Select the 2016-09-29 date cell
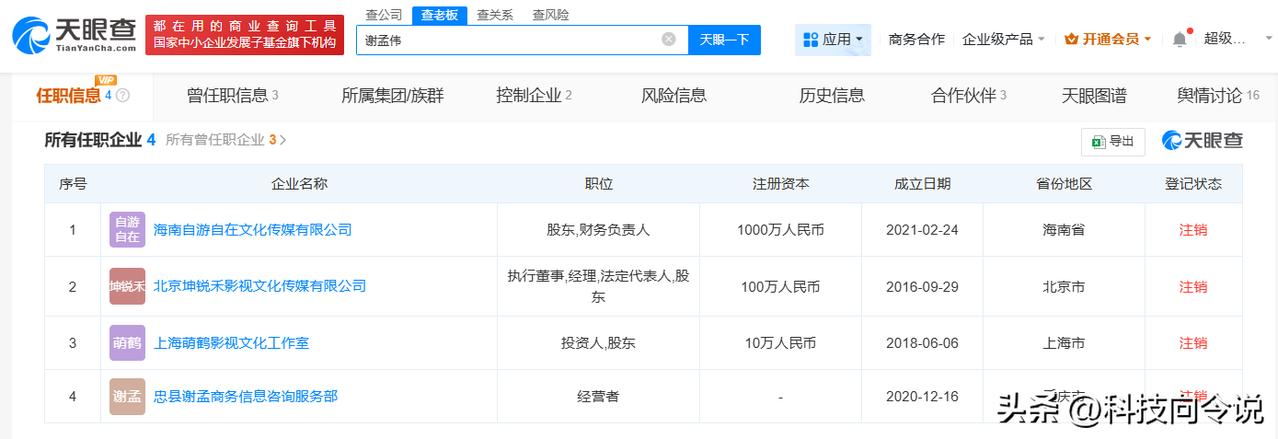 coord(922,286)
